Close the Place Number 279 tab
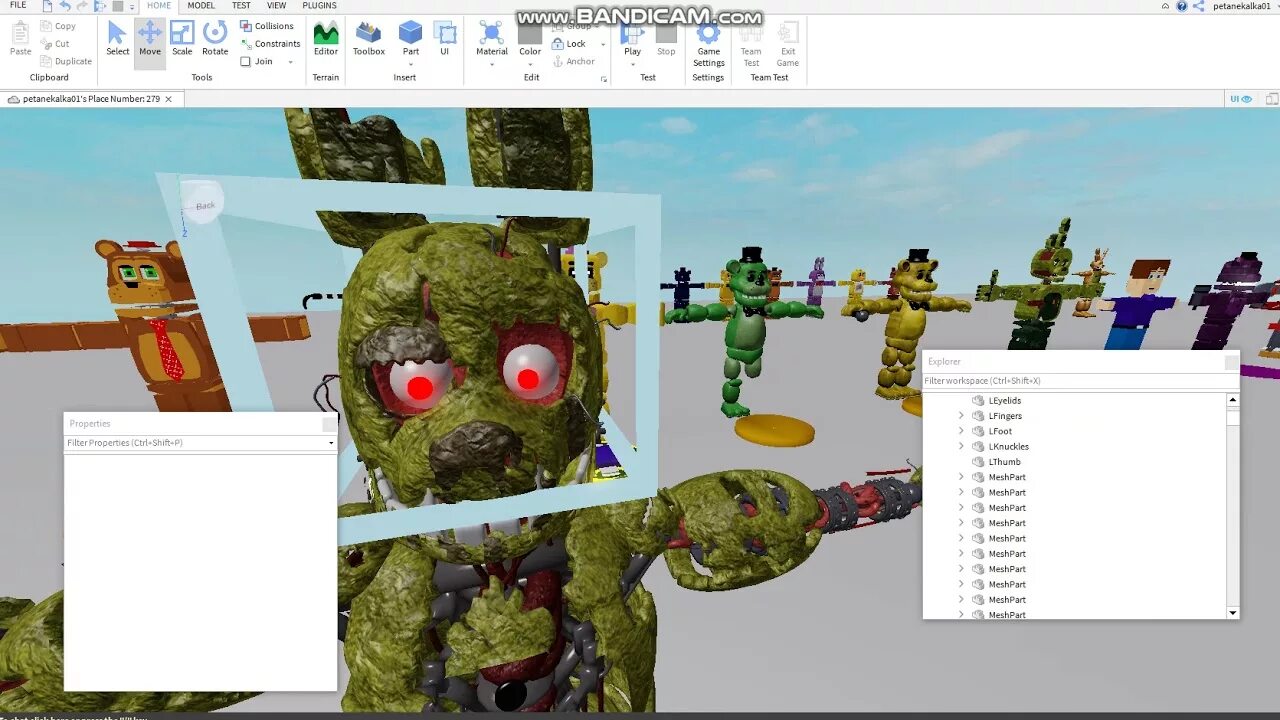Screen dimensions: 1280x720 (169, 99)
